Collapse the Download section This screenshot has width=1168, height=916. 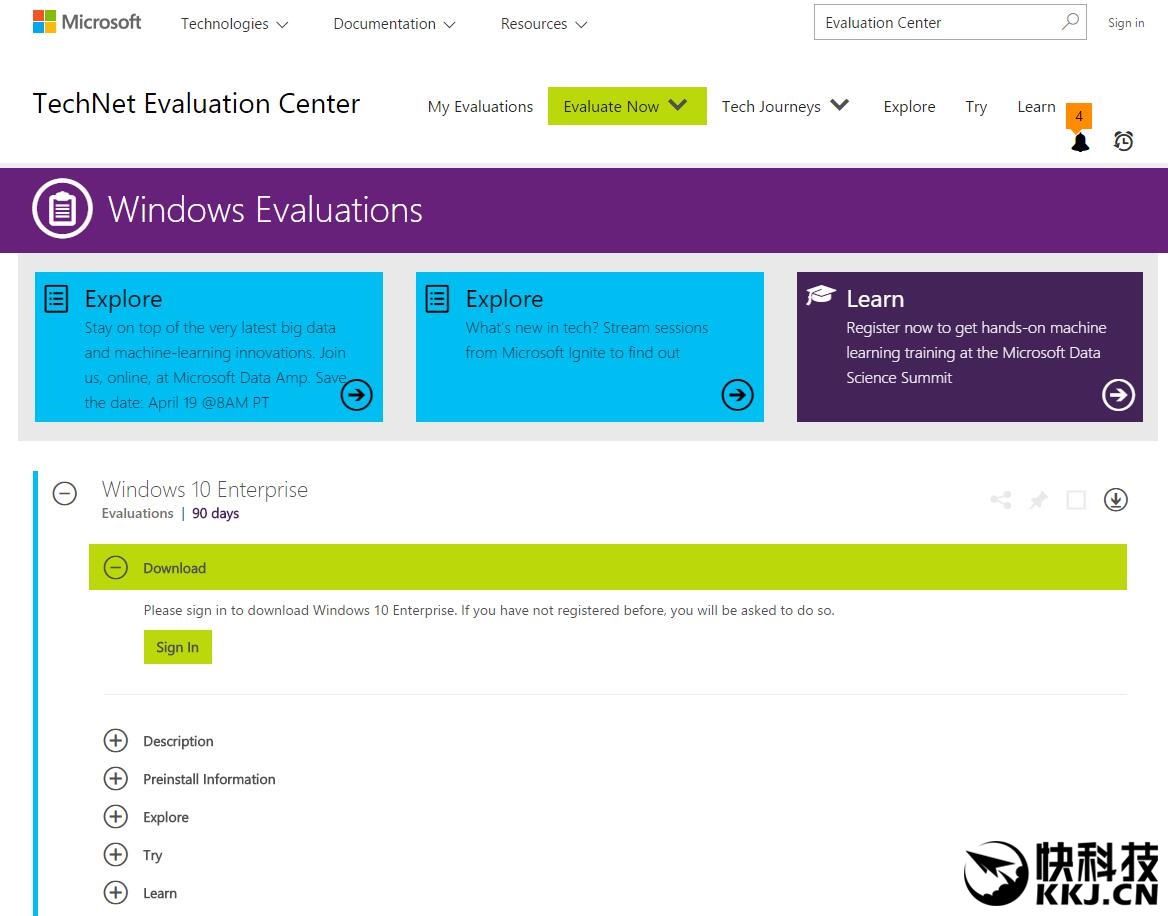point(115,567)
